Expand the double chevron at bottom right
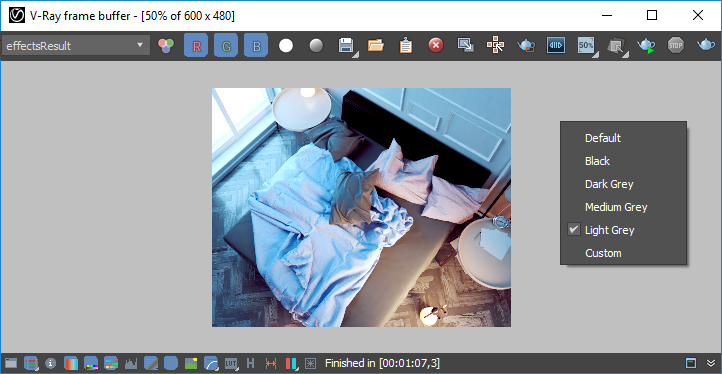The image size is (722, 374). pos(711,363)
